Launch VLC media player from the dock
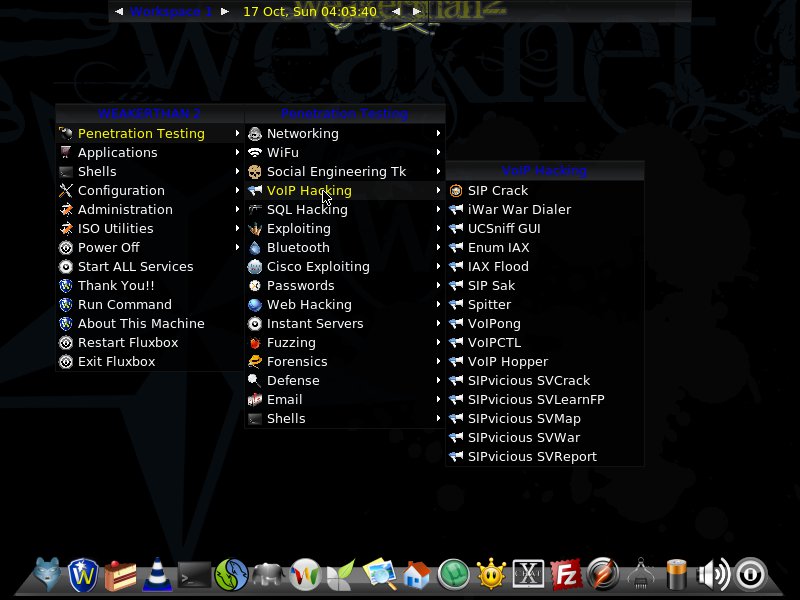This screenshot has height=600, width=800. (x=157, y=575)
